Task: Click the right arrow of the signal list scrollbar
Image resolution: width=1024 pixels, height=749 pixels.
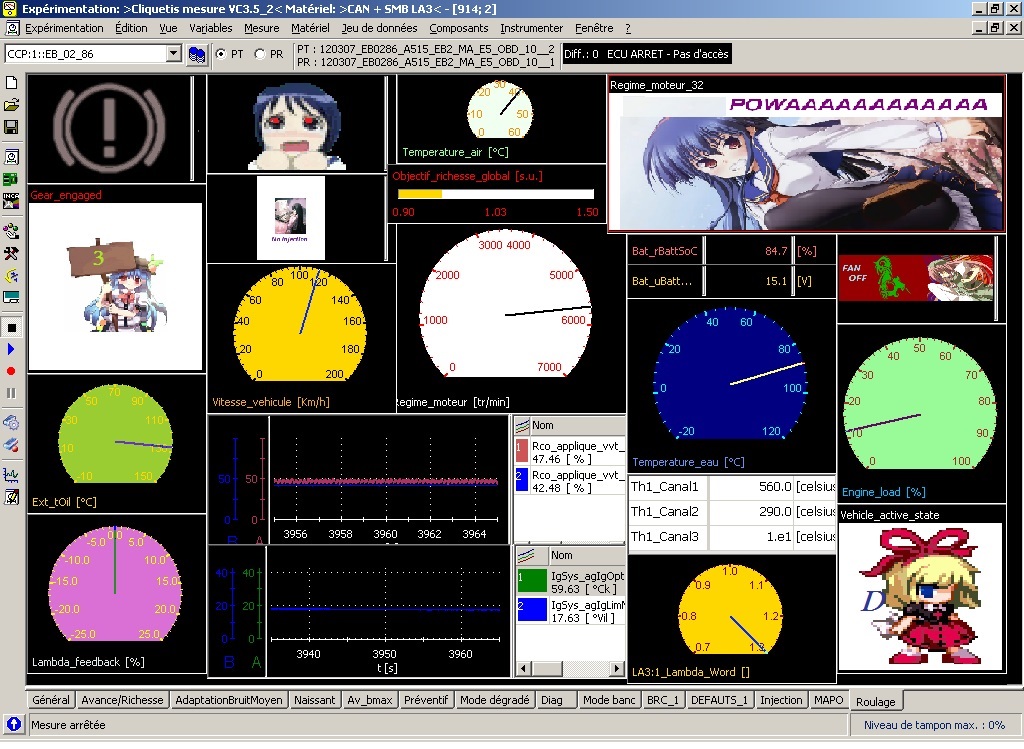Action: 617,669
